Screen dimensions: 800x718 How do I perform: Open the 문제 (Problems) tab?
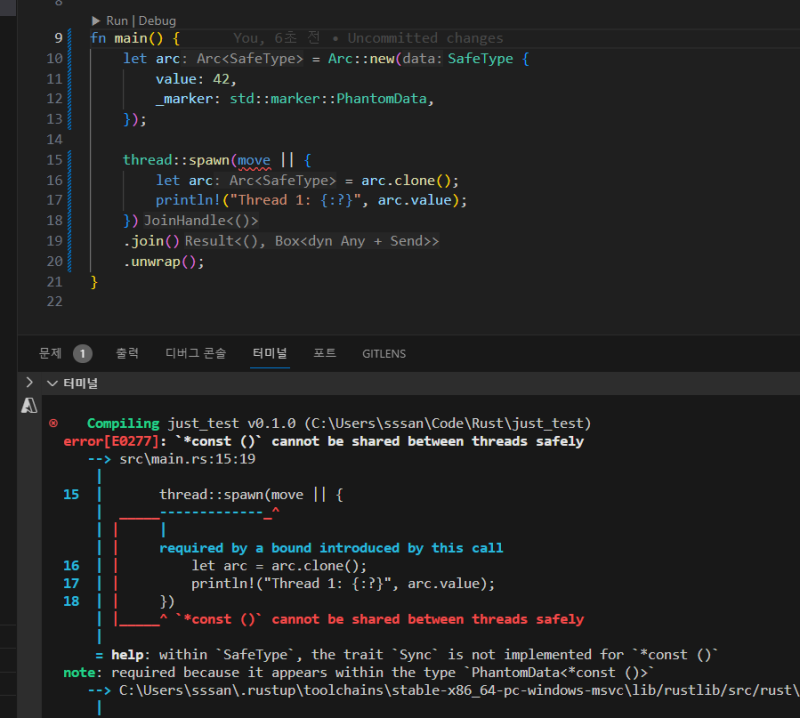click(50, 353)
